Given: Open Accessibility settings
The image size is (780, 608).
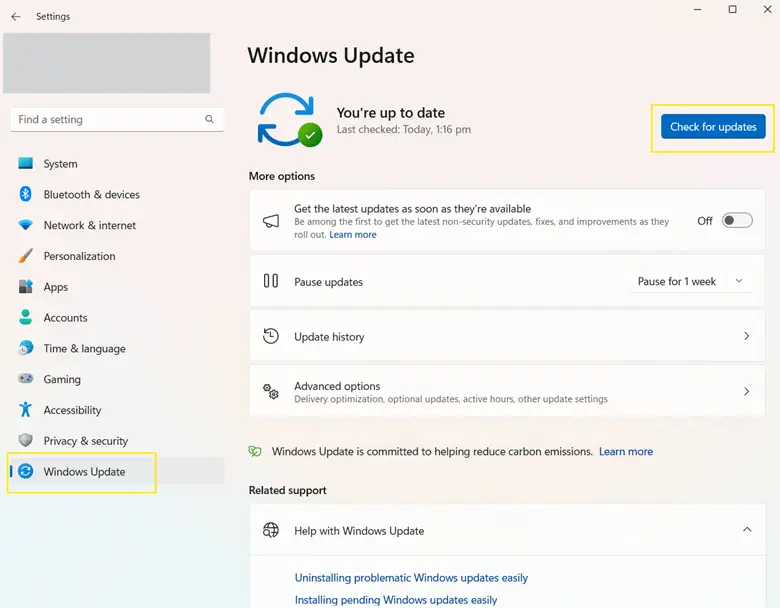Looking at the screenshot, I should 117,410.
